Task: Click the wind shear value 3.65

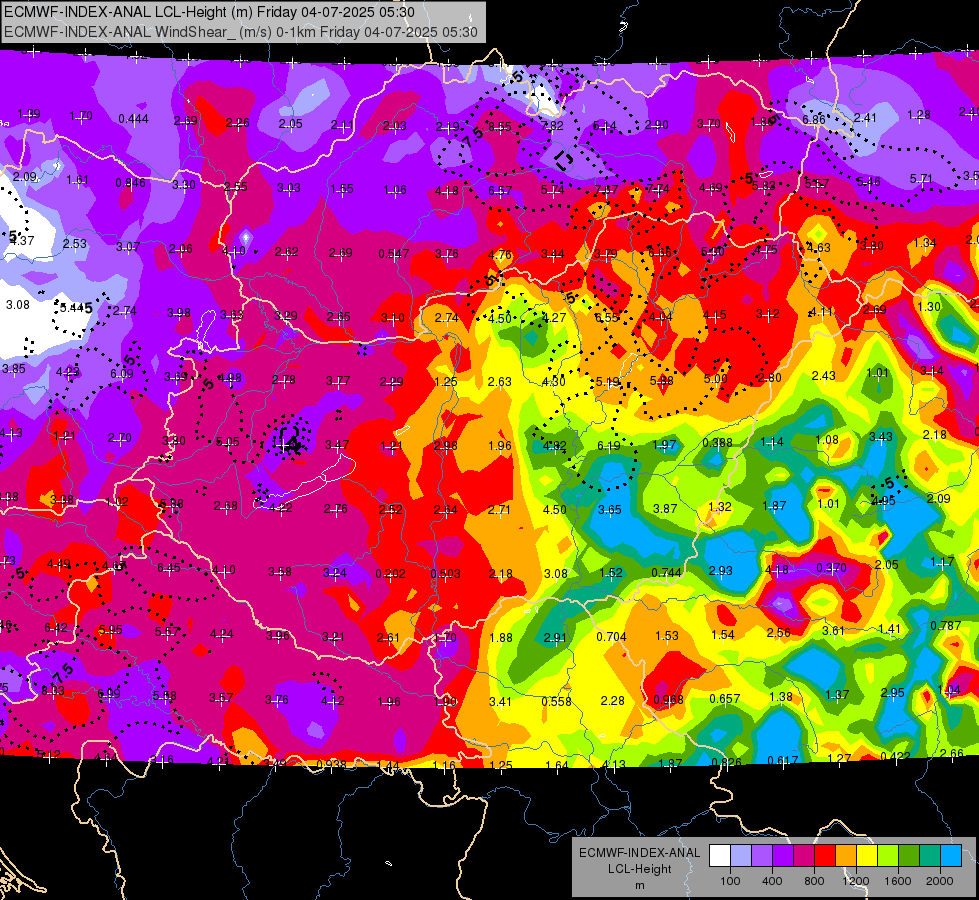Action: pos(610,510)
